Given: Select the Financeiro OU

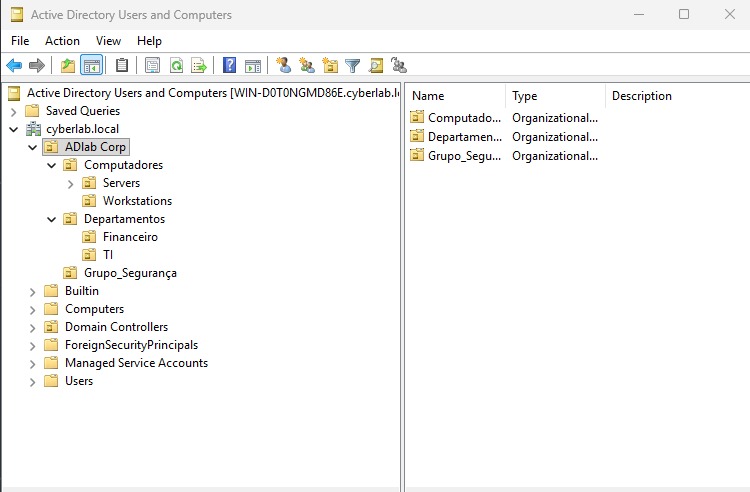Looking at the screenshot, I should (x=130, y=237).
